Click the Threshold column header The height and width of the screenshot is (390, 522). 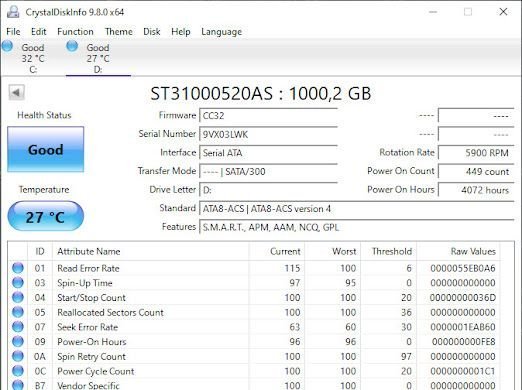(388, 251)
